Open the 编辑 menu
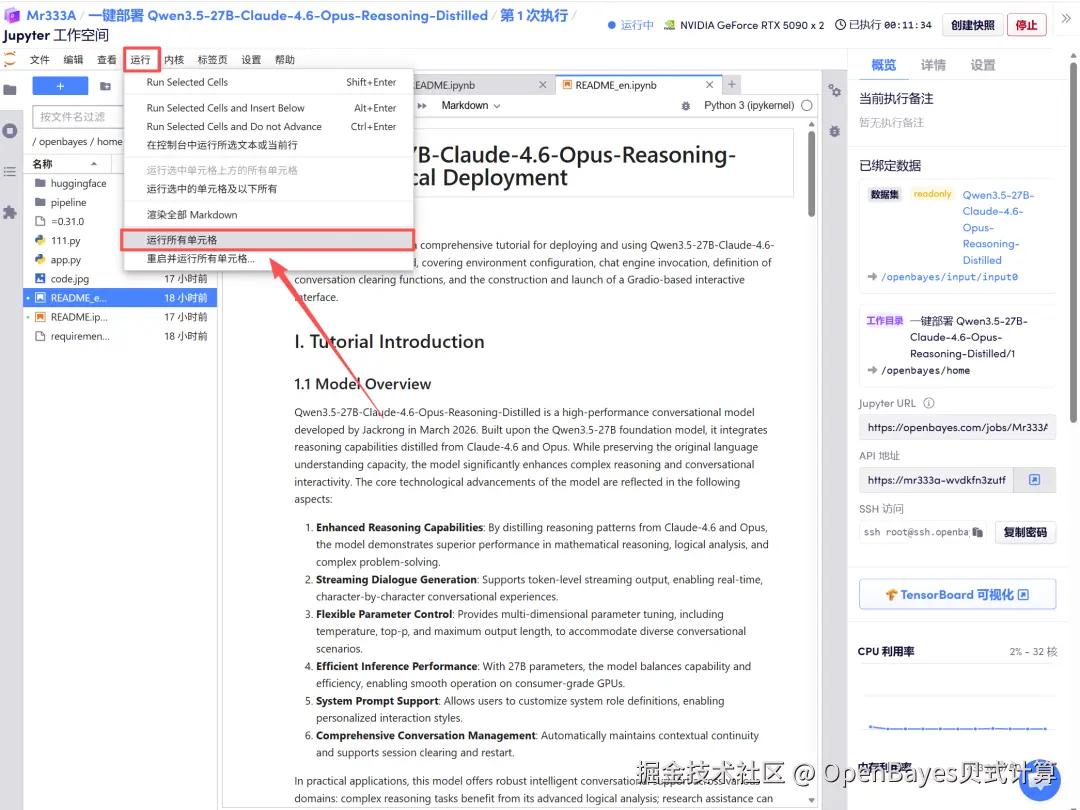 click(x=73, y=60)
